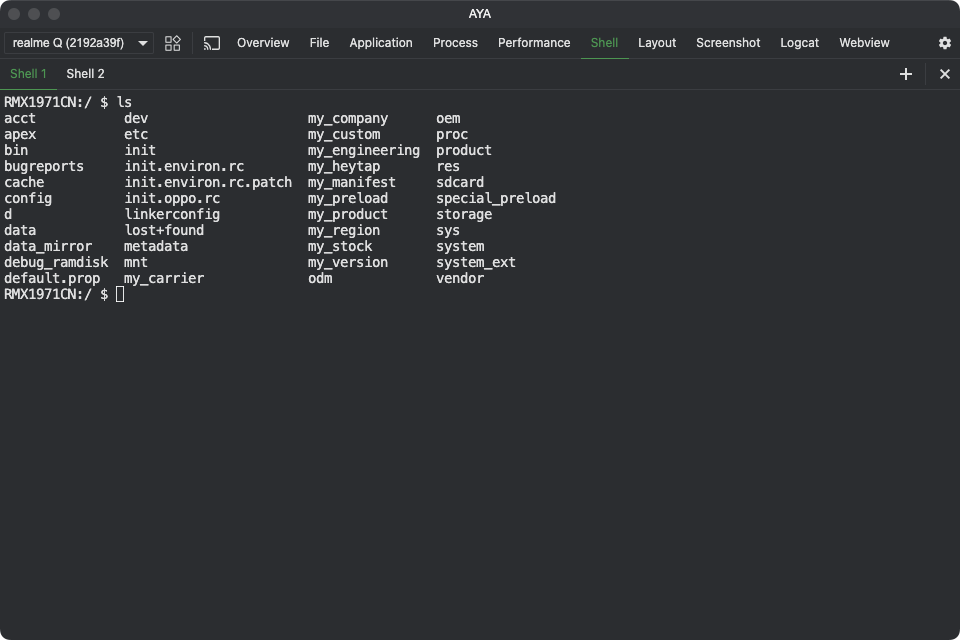Click the 'debug_ramdisk' entry

(x=56, y=262)
